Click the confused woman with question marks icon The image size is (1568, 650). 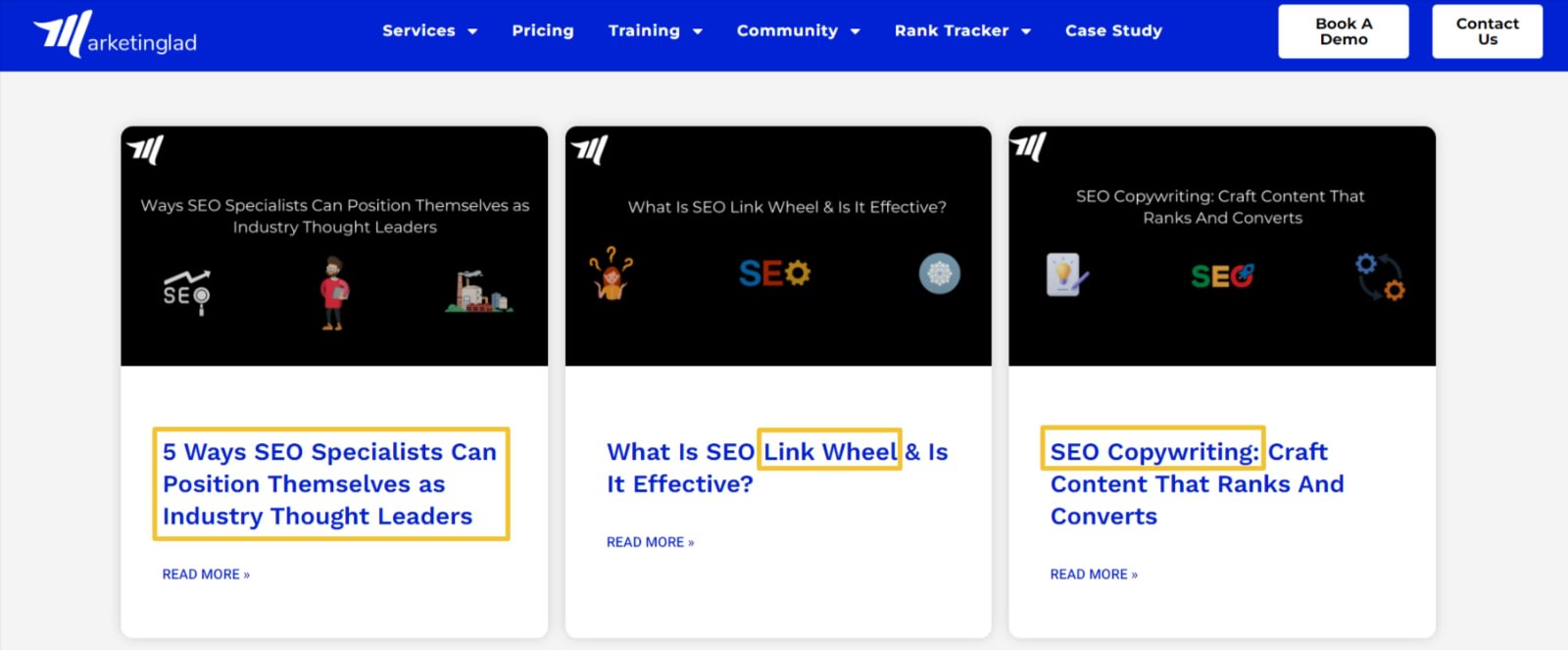click(612, 274)
